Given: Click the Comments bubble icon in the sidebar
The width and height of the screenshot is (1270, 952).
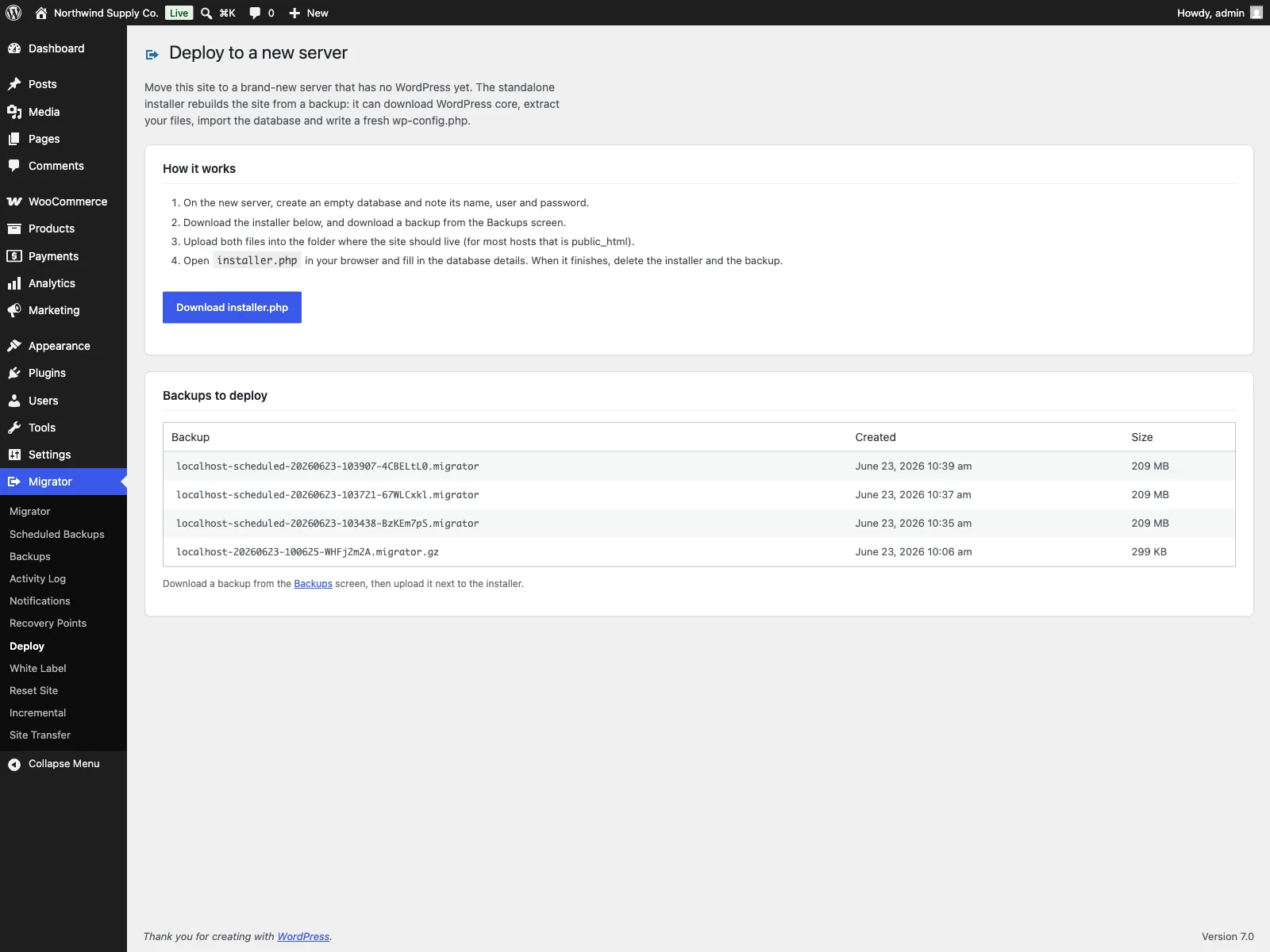Looking at the screenshot, I should click(x=14, y=166).
